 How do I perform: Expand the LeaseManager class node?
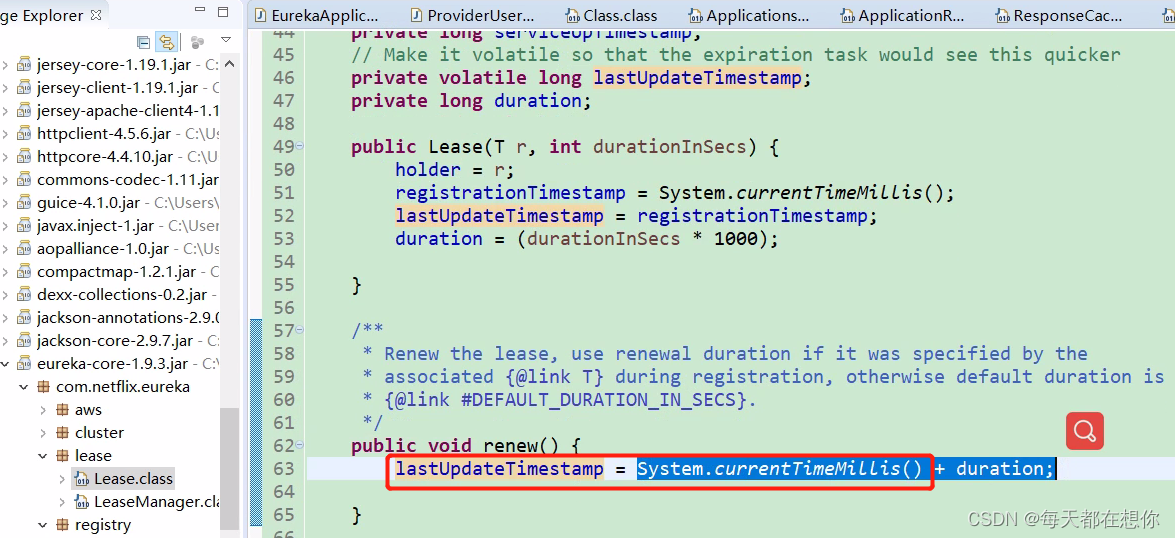click(x=62, y=502)
